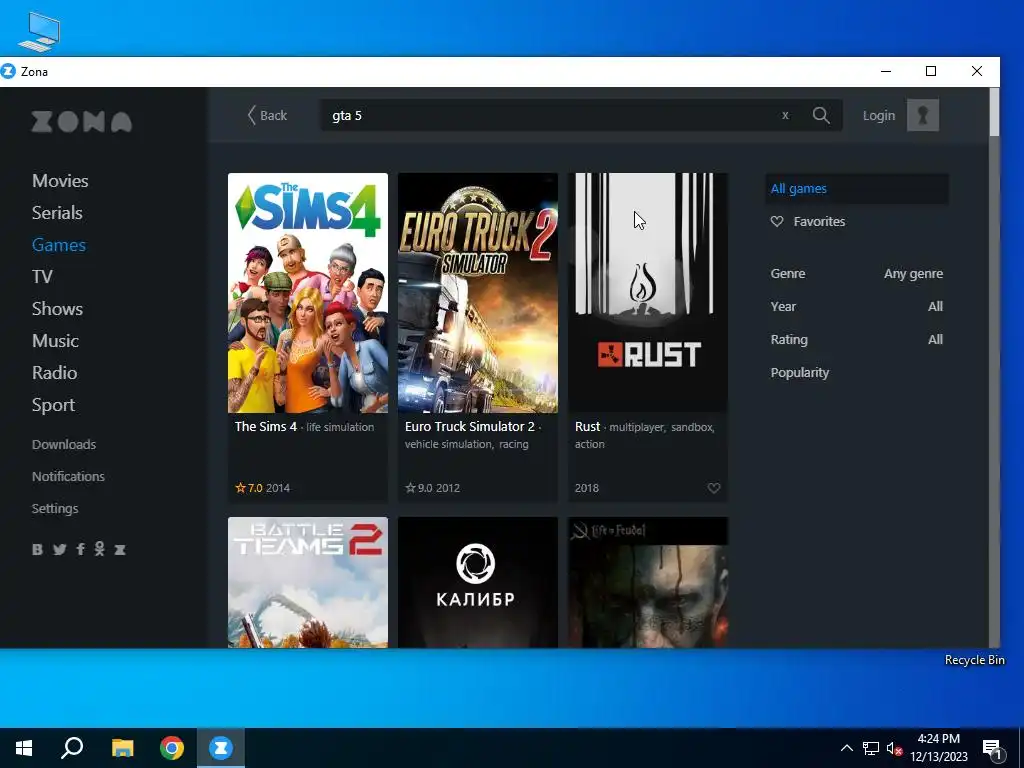Click The Sims 4 star rating icon

point(240,488)
